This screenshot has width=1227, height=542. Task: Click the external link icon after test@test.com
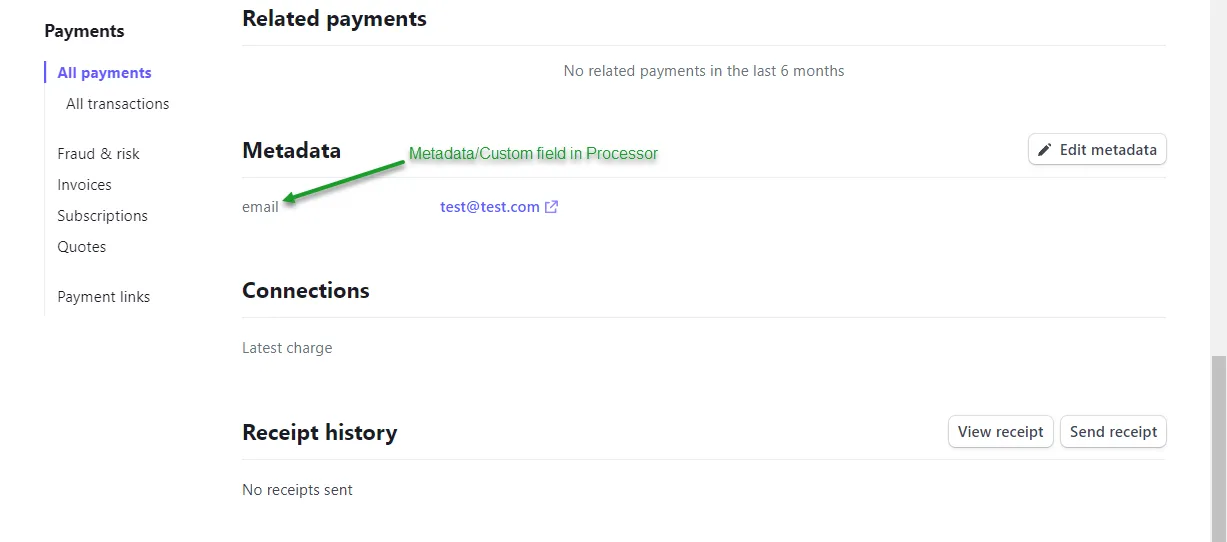(x=551, y=207)
